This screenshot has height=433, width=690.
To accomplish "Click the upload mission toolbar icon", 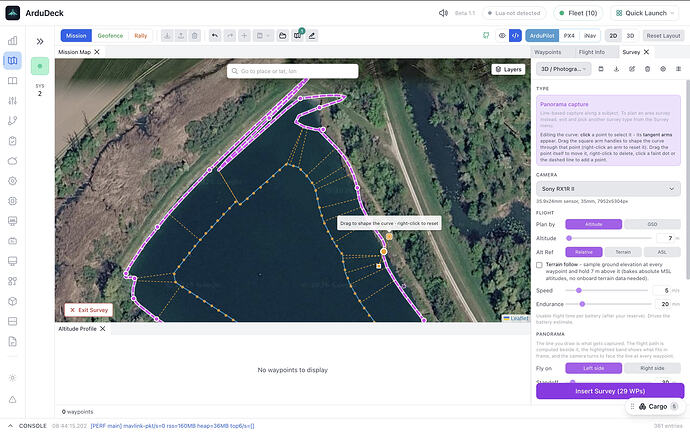I will click(x=181, y=36).
